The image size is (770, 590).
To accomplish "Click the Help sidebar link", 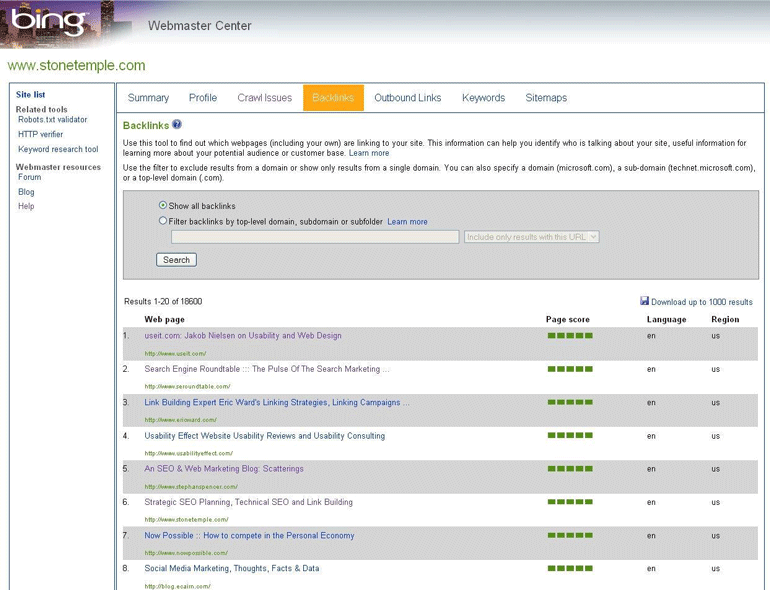I will 26,206.
